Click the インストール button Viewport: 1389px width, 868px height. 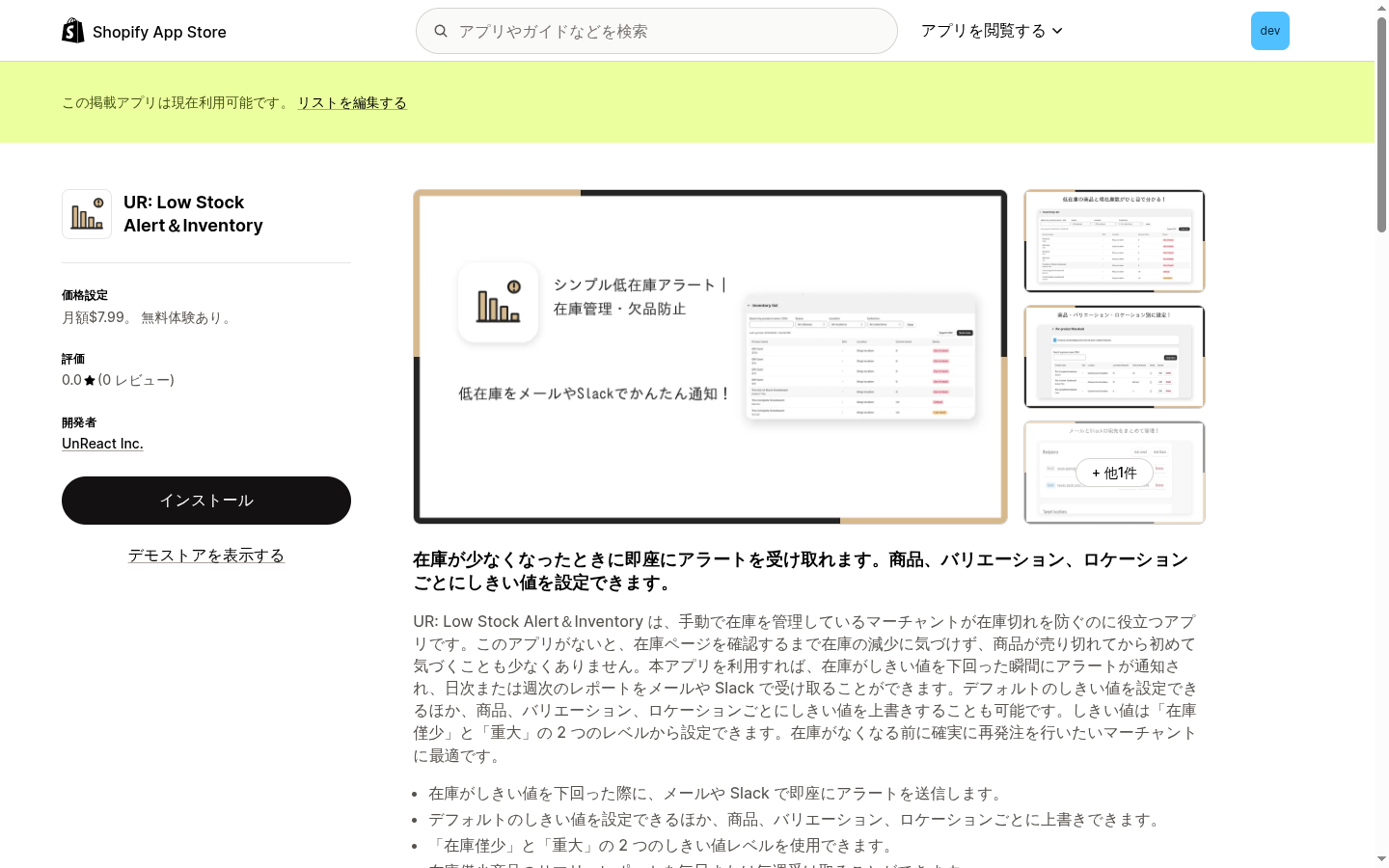coord(206,501)
